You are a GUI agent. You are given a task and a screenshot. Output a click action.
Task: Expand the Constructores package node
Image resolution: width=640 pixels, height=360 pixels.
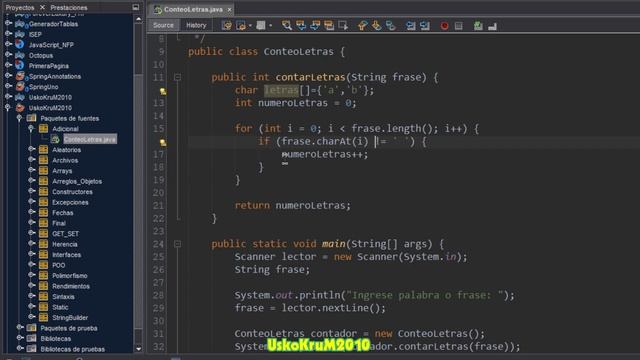[31, 191]
